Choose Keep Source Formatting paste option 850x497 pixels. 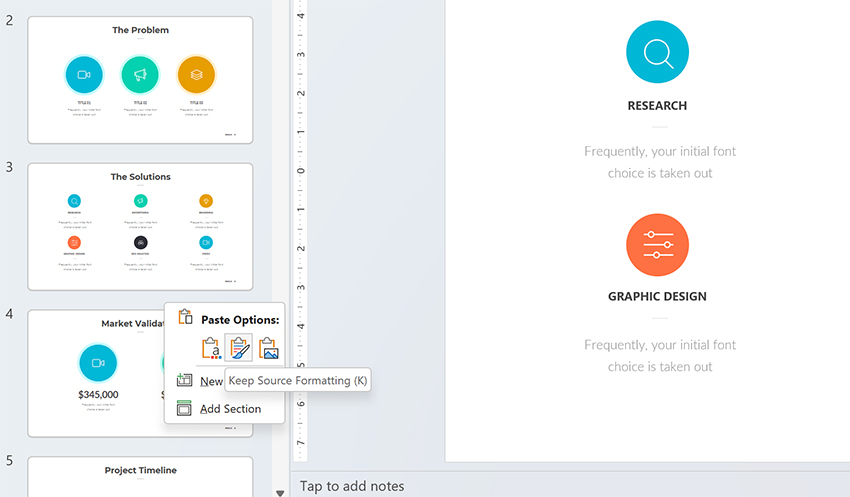click(239, 348)
